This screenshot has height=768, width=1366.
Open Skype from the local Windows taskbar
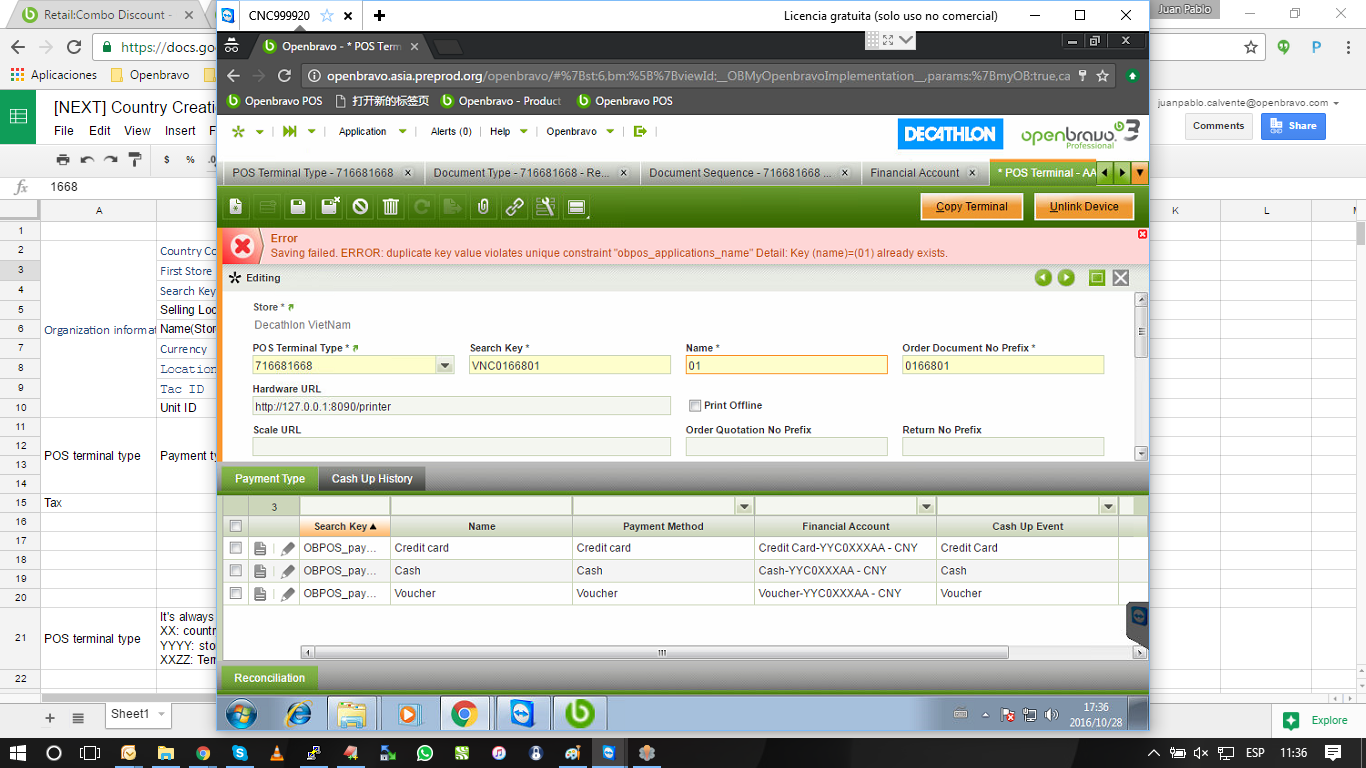coord(240,753)
